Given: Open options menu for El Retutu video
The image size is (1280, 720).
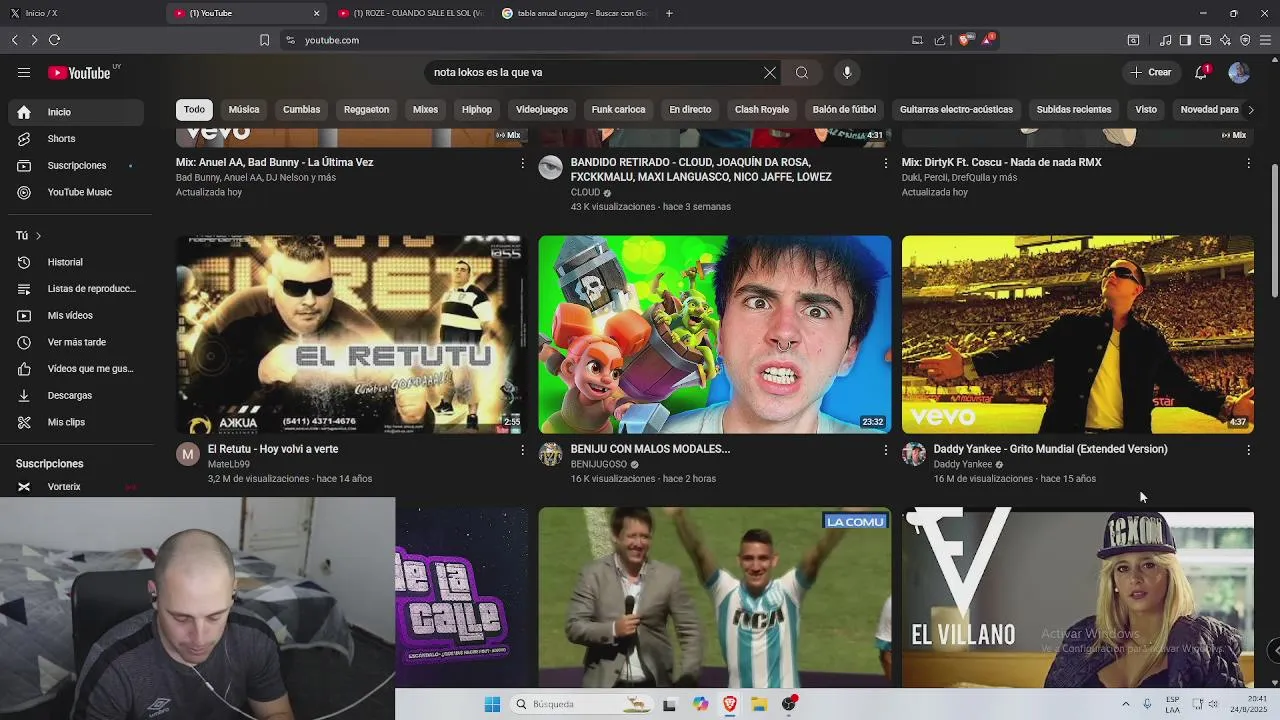Looking at the screenshot, I should point(522,450).
